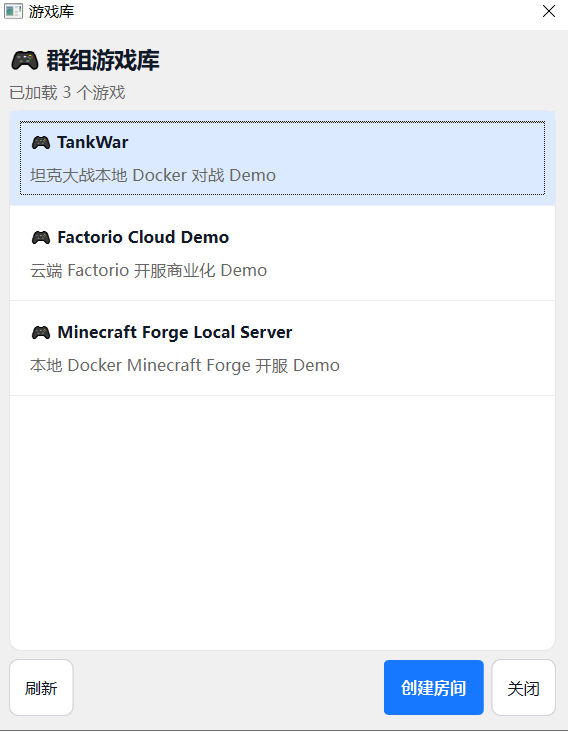Click the 云端 Factorio 开服商业化 Demo description
The height and width of the screenshot is (731, 568).
(x=148, y=270)
